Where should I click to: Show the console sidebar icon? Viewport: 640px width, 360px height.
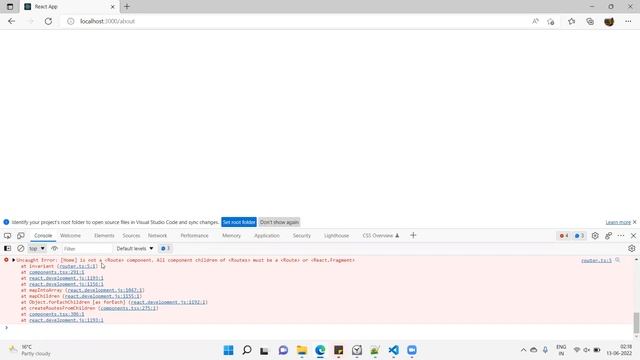click(7, 248)
